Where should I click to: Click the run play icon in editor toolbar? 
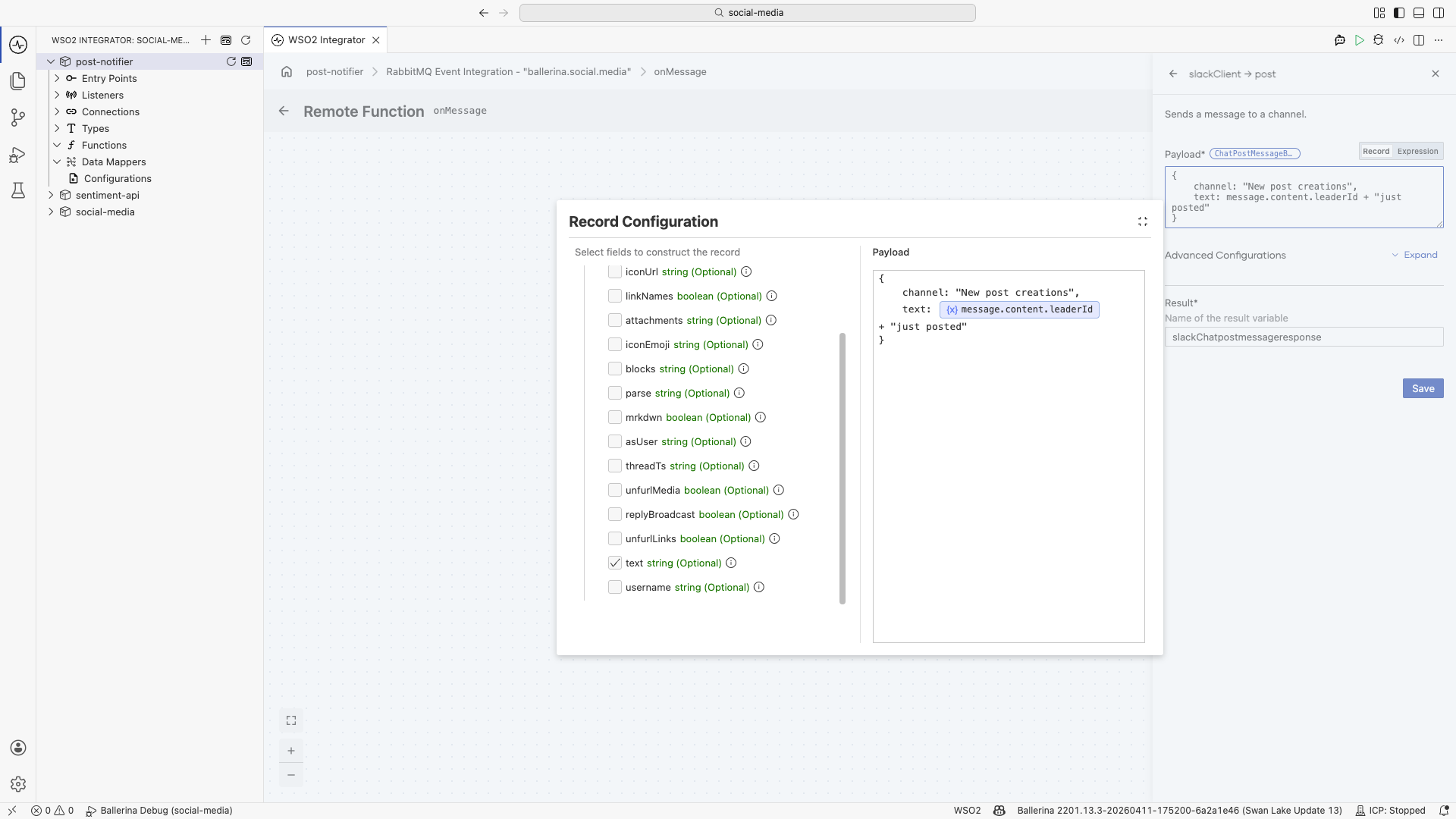pyautogui.click(x=1360, y=40)
